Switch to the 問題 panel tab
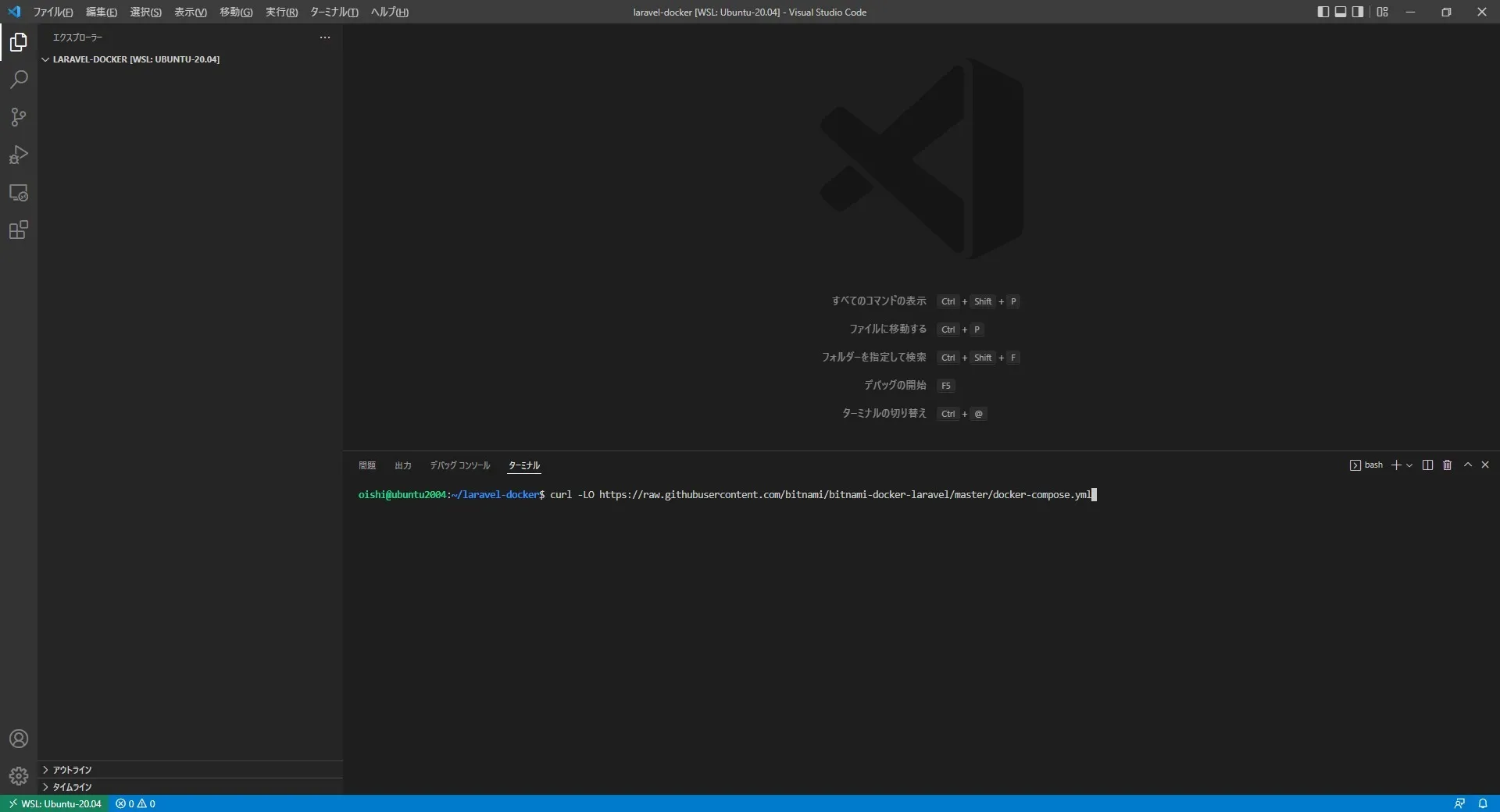This screenshot has width=1500, height=812. point(367,465)
